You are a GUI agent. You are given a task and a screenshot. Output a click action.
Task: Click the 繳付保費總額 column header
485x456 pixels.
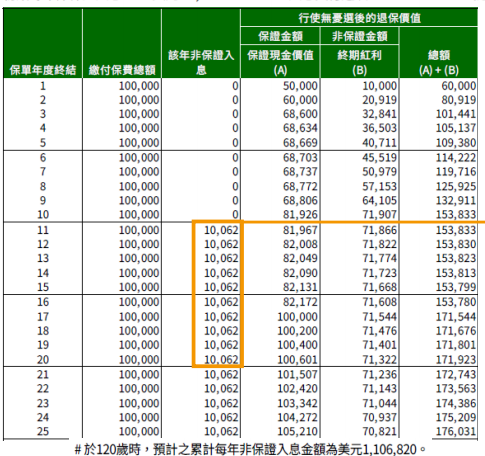(x=122, y=70)
